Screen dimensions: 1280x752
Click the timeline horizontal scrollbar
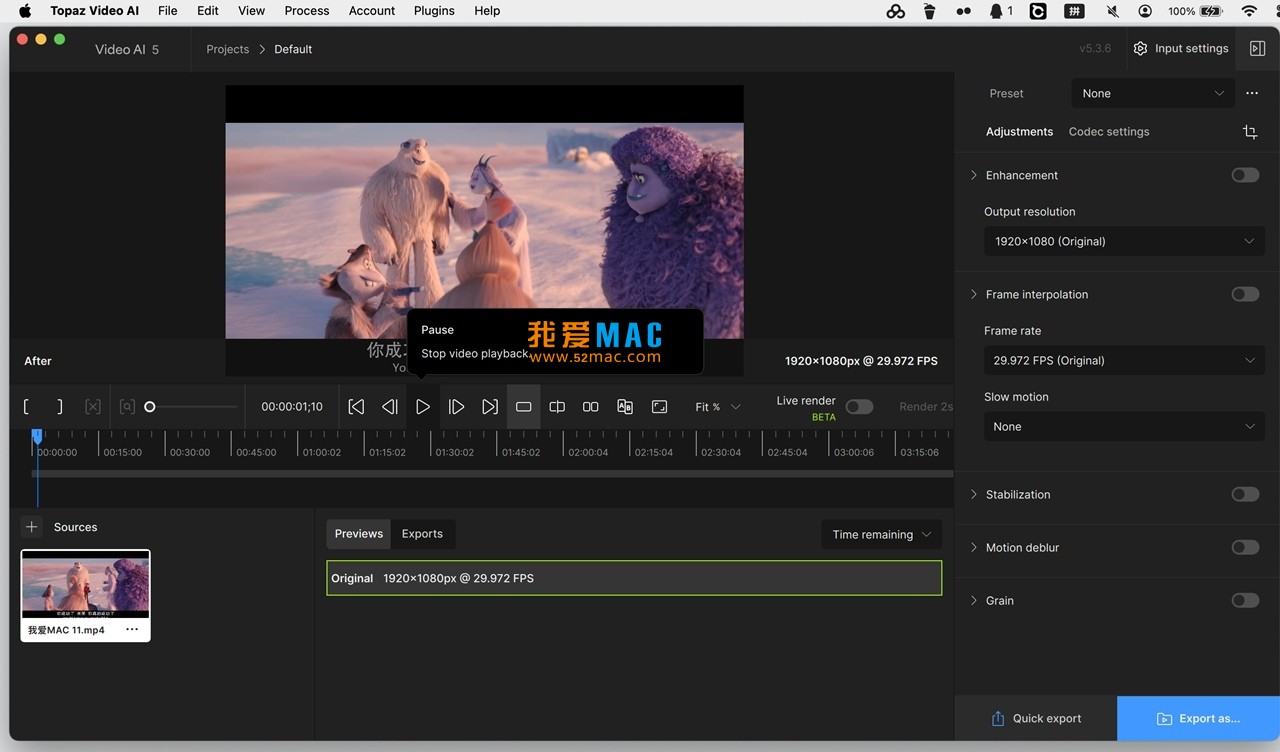pos(492,474)
